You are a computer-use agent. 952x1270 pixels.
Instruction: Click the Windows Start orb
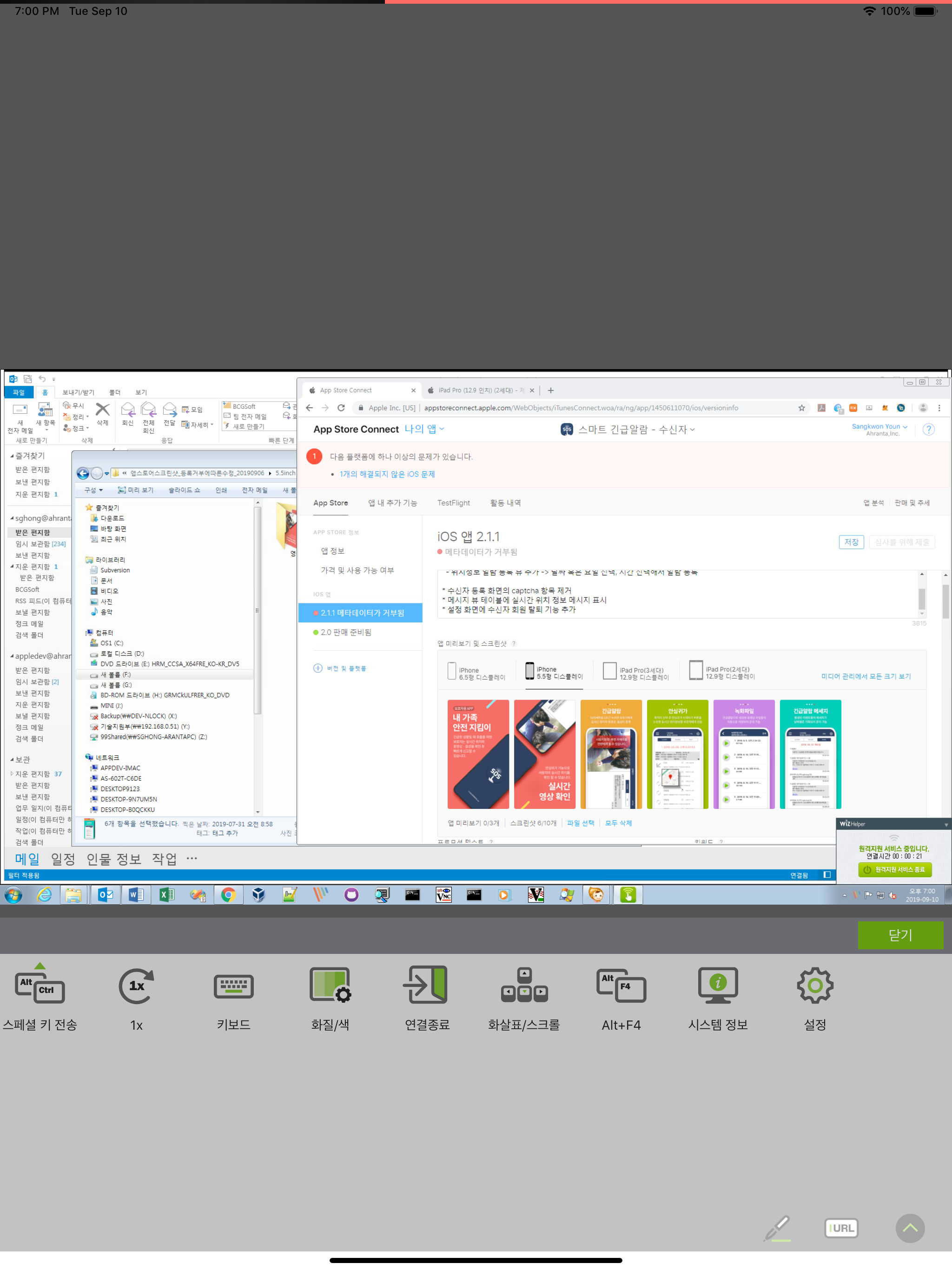pos(14,894)
